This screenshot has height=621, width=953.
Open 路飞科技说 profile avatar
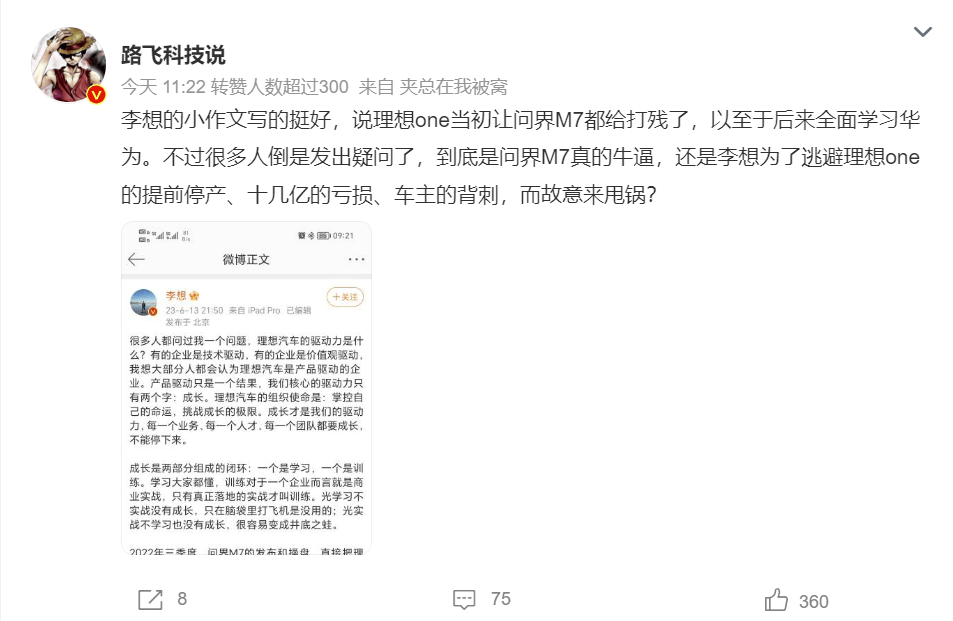tap(69, 64)
